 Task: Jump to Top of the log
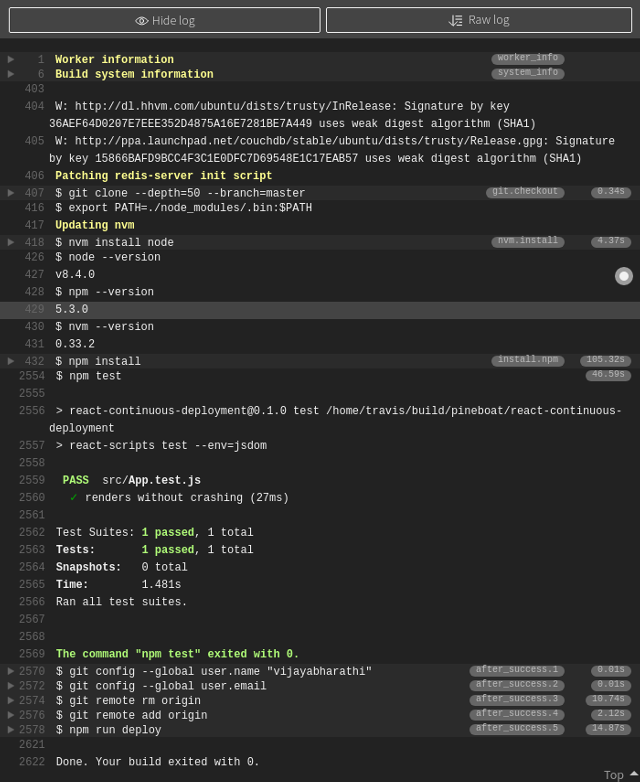tap(620, 774)
